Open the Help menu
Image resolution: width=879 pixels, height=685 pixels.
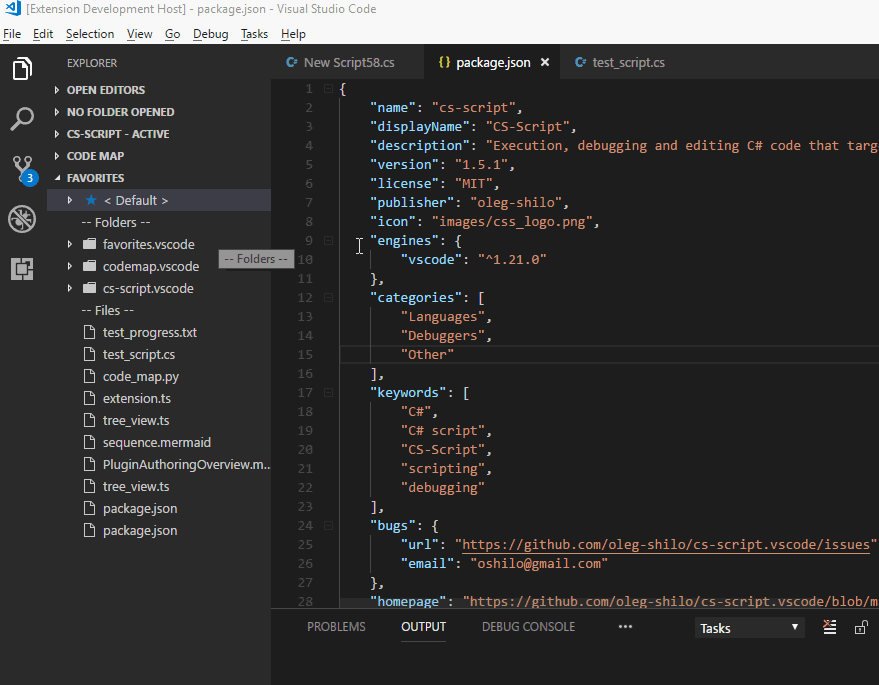[x=293, y=34]
